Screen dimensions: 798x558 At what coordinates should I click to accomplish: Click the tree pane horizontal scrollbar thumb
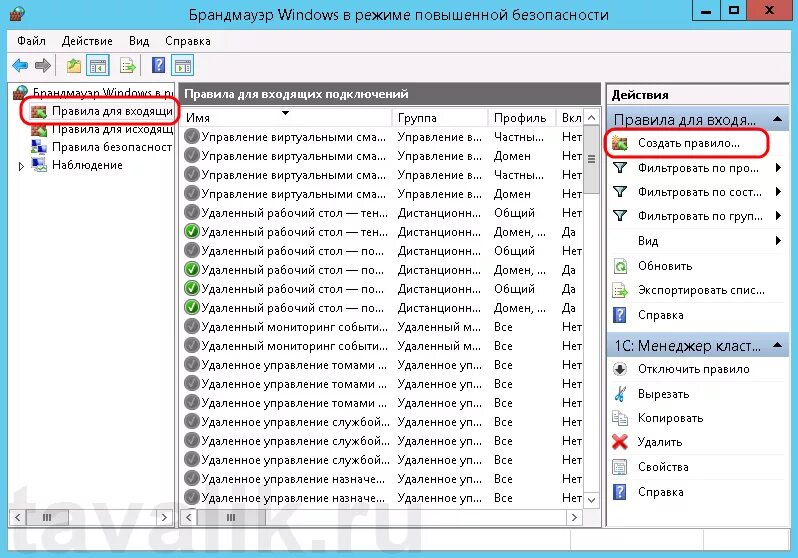47,518
